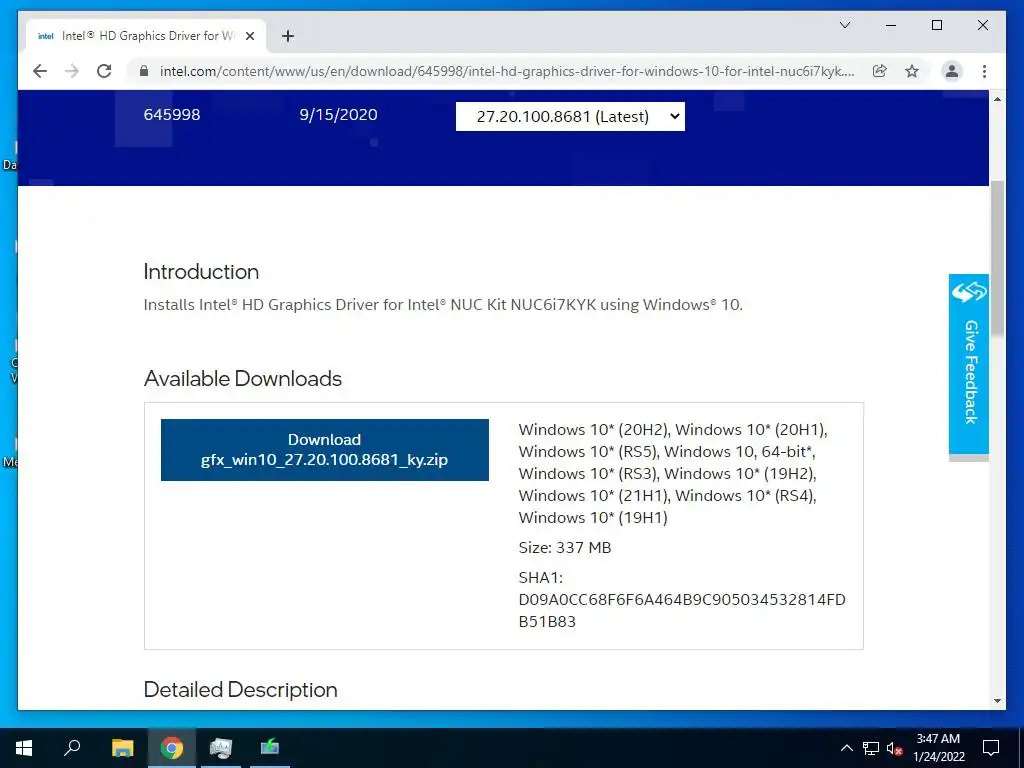The height and width of the screenshot is (768, 1024).
Task: Click the address bar URL
Action: pos(506,71)
